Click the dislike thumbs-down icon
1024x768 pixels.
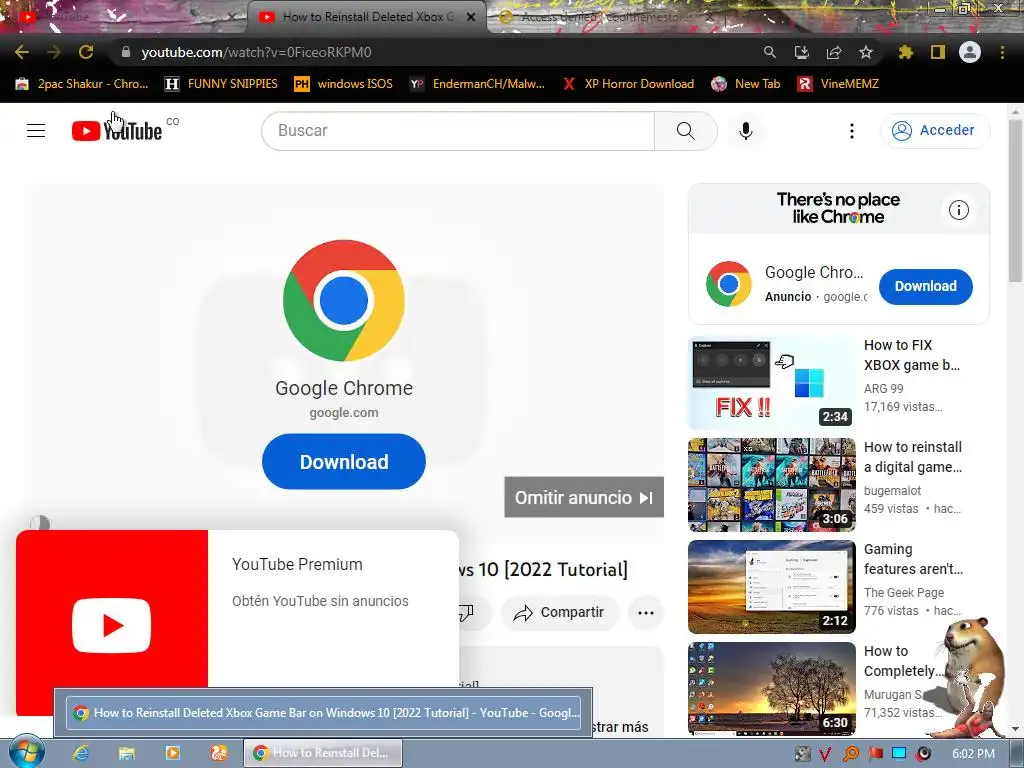(466, 613)
